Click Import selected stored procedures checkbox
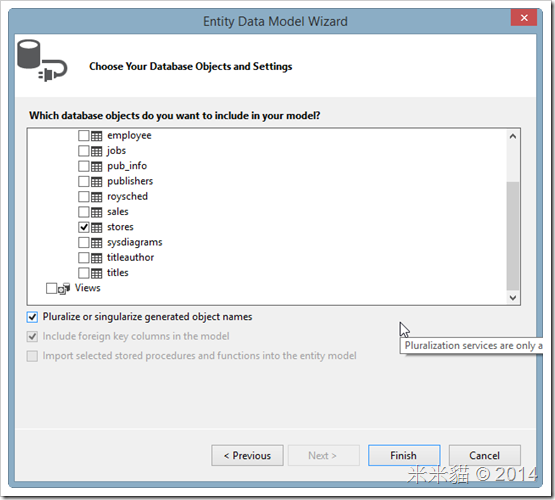Image resolution: width=555 pixels, height=500 pixels. click(x=32, y=356)
